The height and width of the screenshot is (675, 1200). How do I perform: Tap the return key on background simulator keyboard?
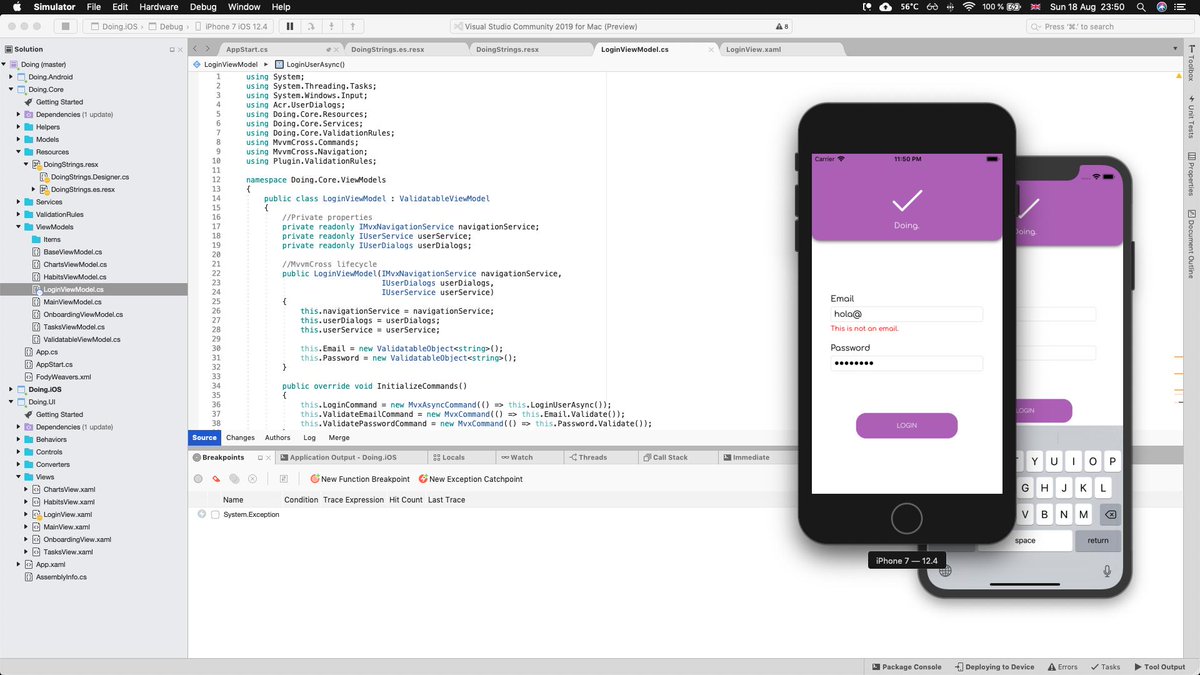pyautogui.click(x=1098, y=540)
